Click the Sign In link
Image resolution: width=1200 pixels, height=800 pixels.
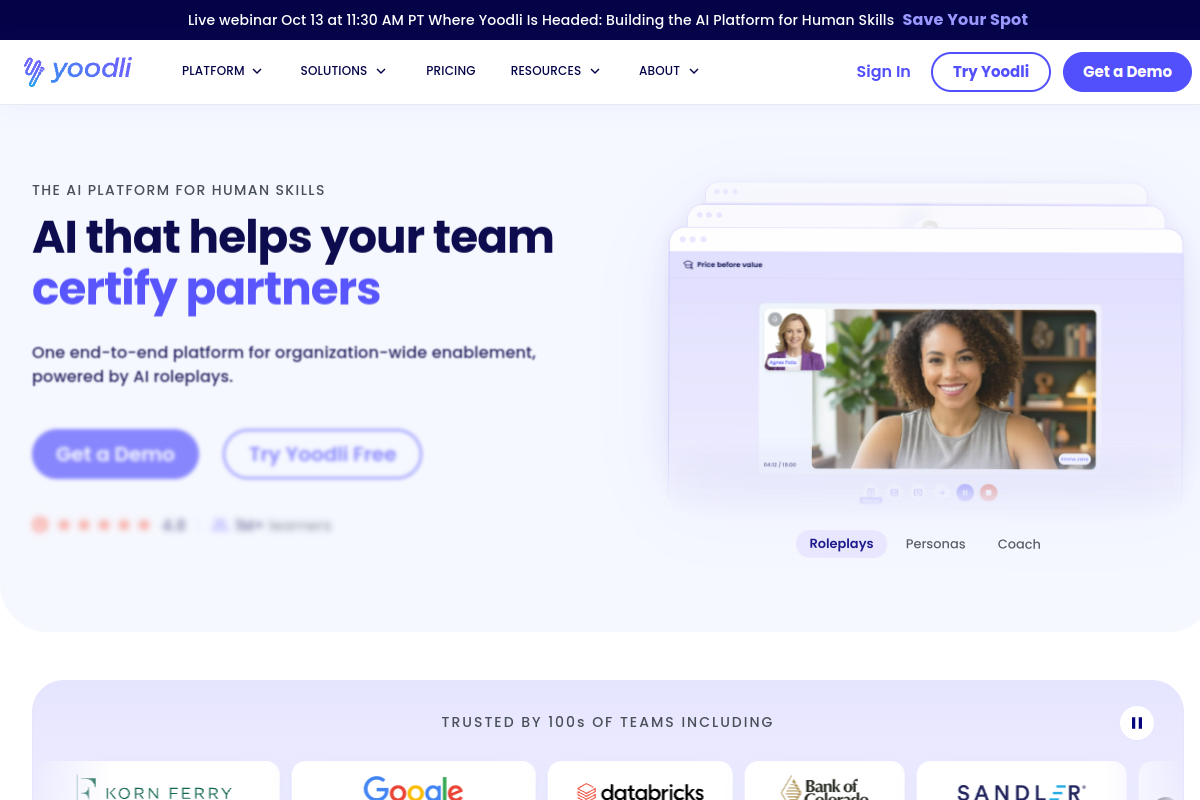click(883, 72)
